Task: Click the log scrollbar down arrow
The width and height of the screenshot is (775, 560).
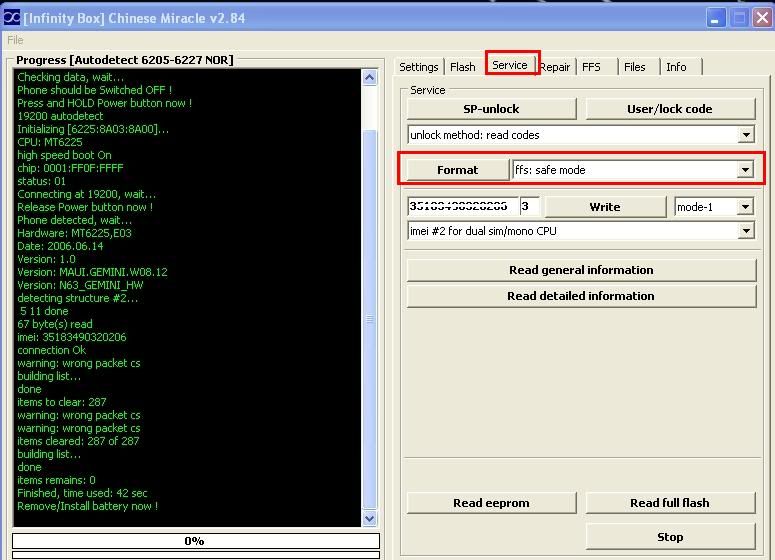Action: coord(369,518)
